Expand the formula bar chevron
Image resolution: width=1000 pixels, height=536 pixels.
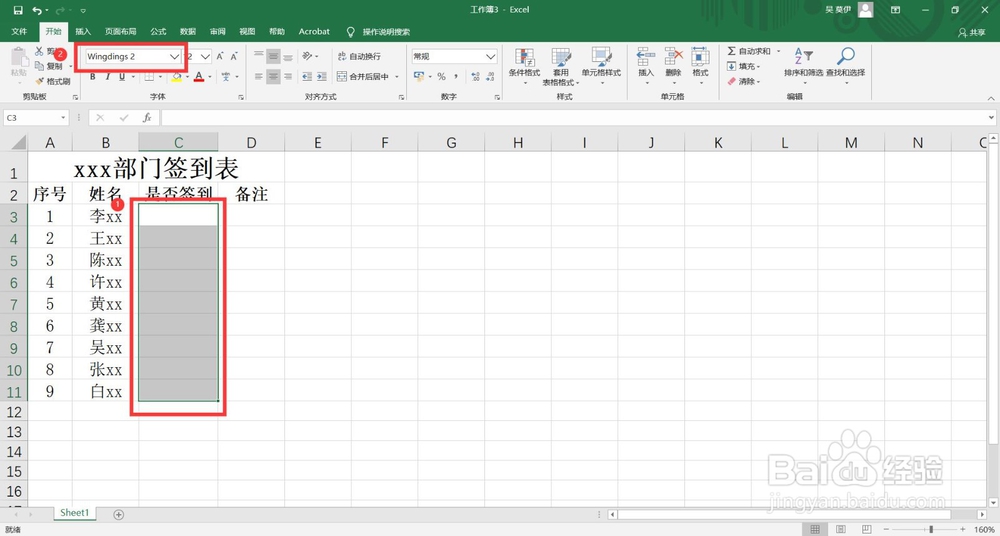tap(992, 118)
